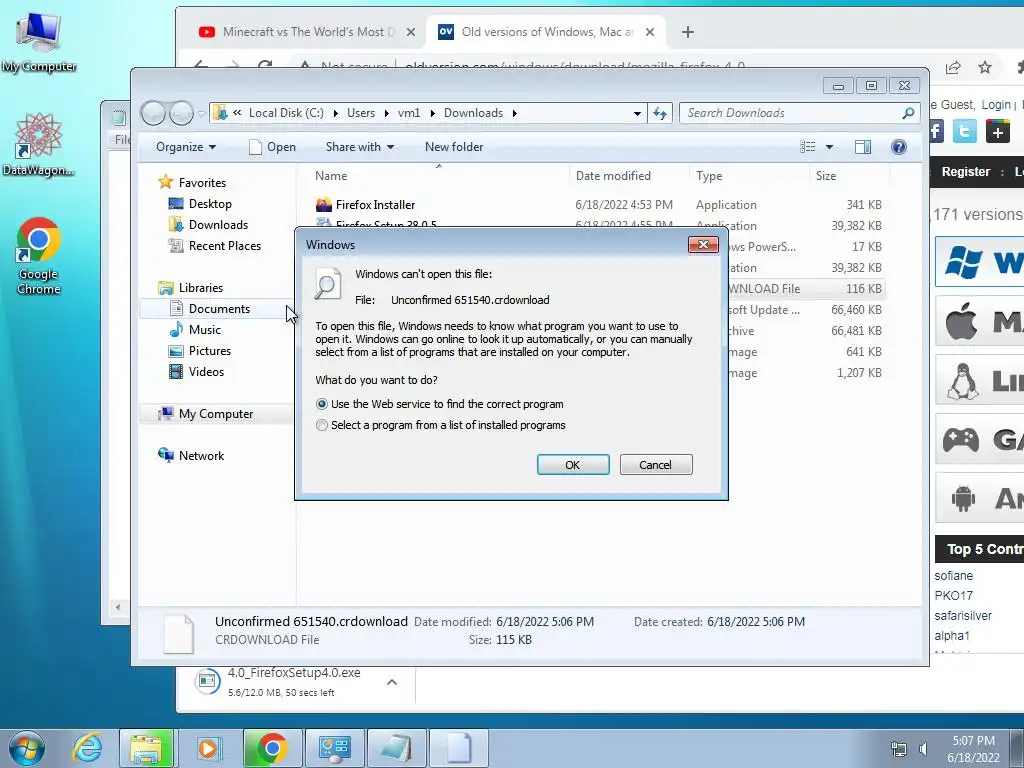1024x768 pixels.
Task: Open the view options dropdown arrow
Action: click(829, 147)
